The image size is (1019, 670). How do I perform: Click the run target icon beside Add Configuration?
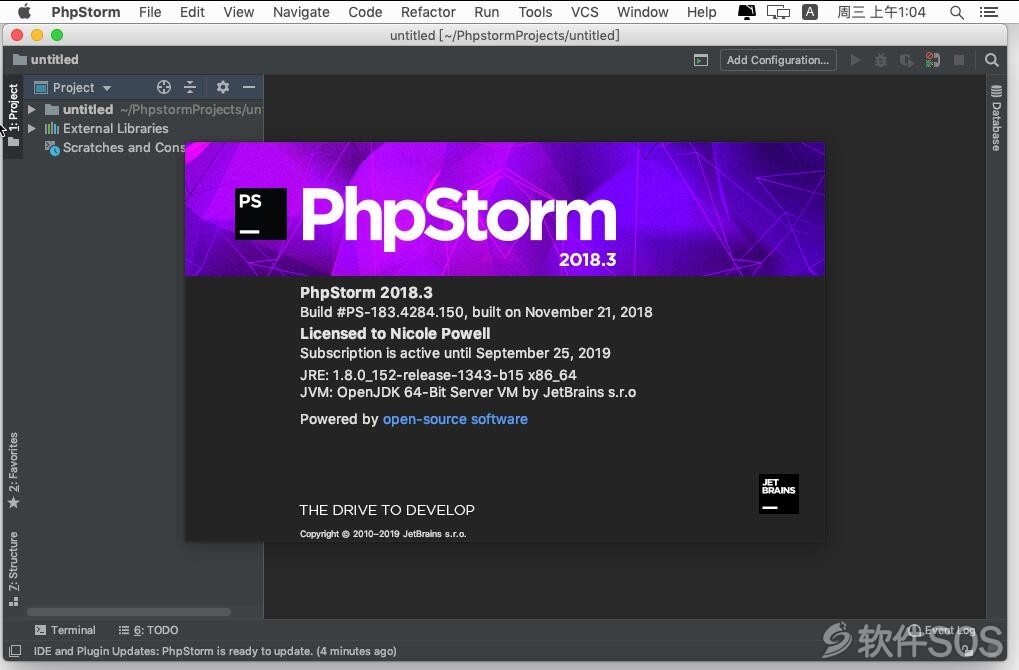tap(701, 60)
